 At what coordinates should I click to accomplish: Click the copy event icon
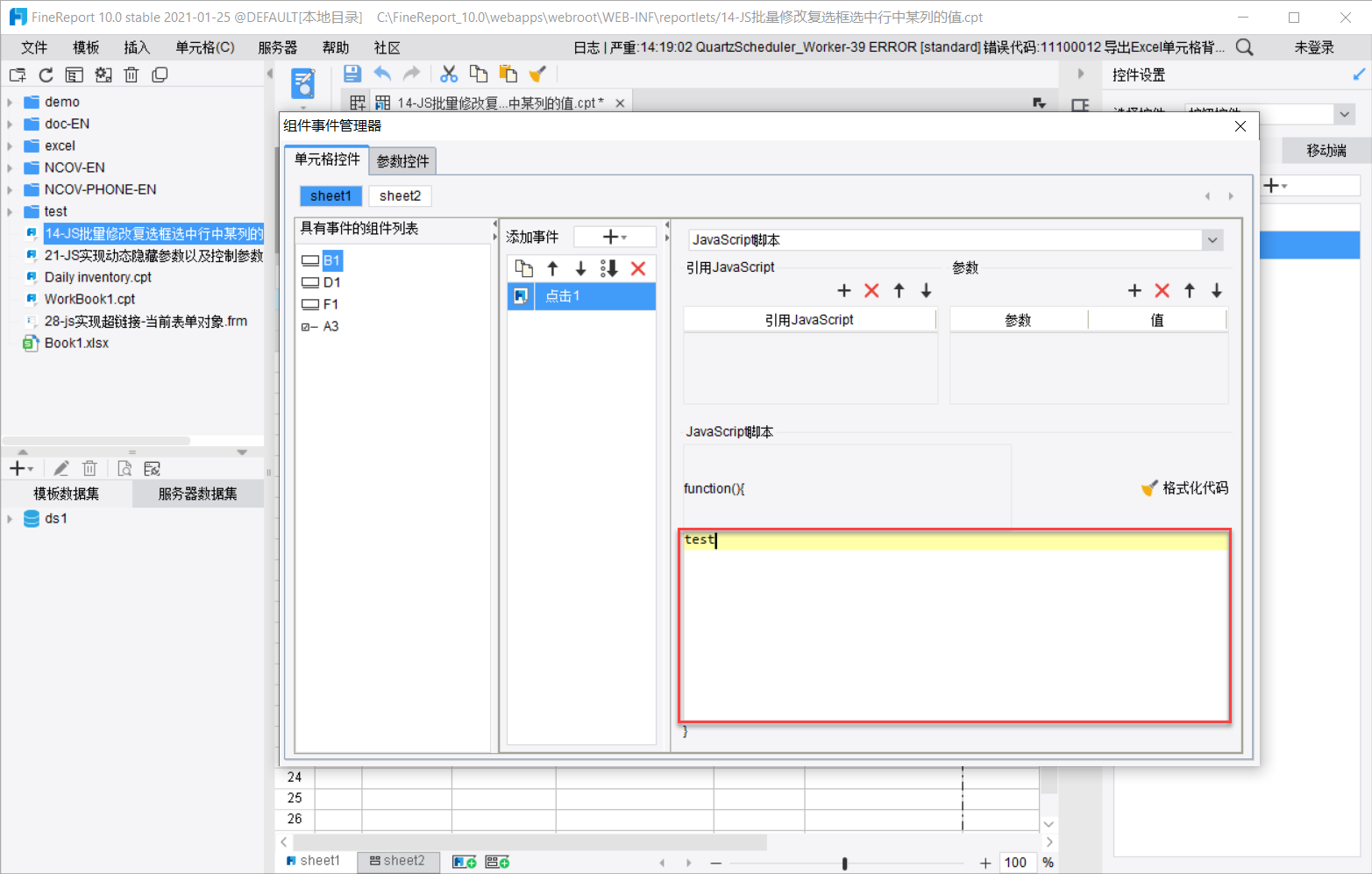coord(523,269)
